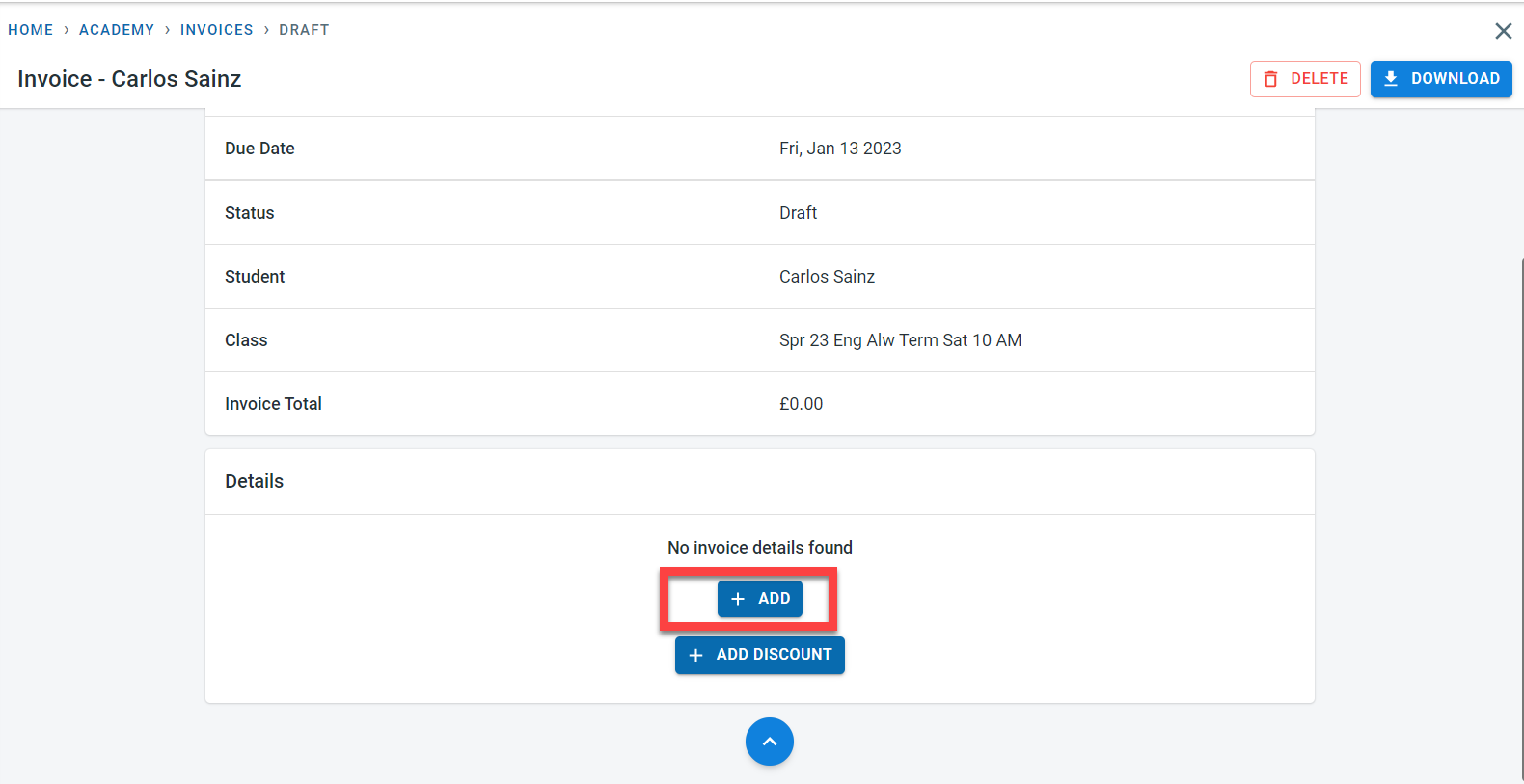Navigate to INVOICES via breadcrumb

pos(216,30)
